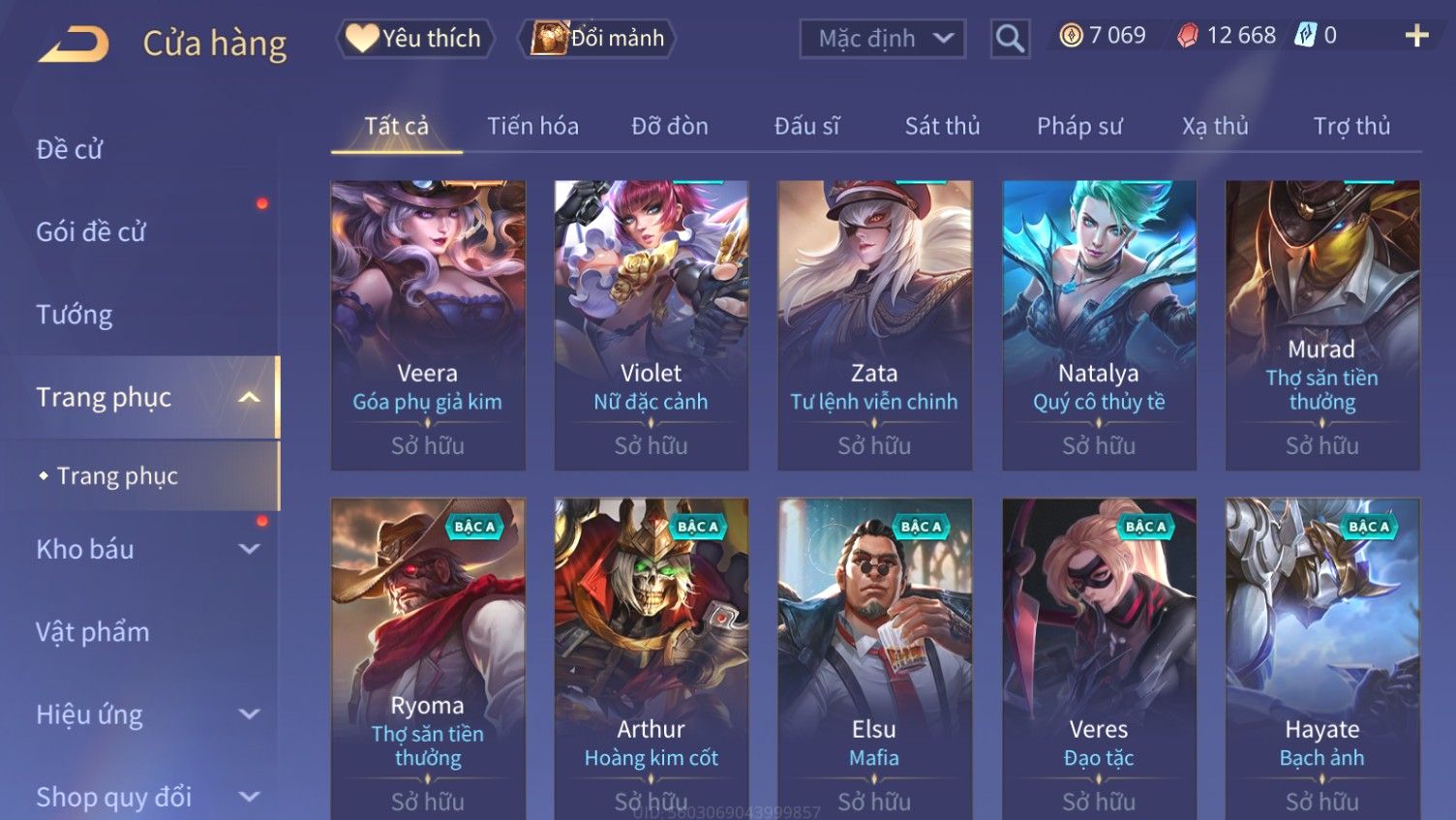Tap the plus icon to add currency
The width and height of the screenshot is (1456, 820).
point(1416,36)
